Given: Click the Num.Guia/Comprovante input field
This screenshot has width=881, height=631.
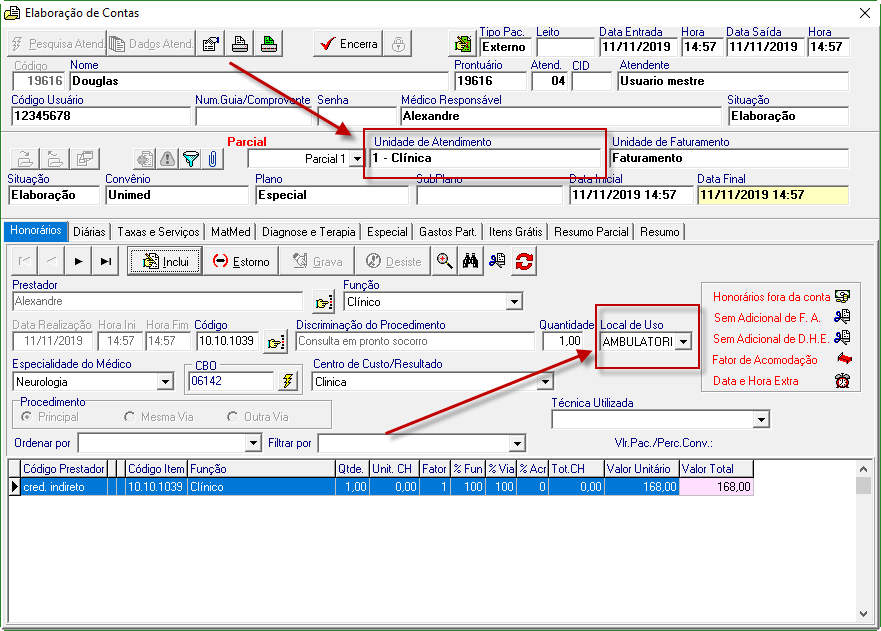Looking at the screenshot, I should [254, 116].
